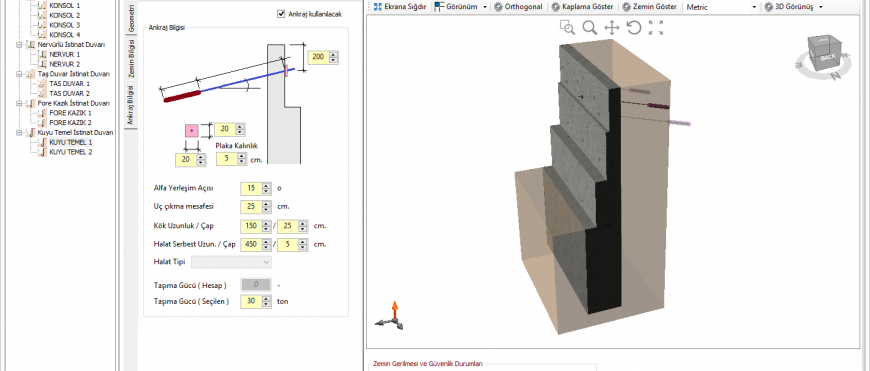Click the fit-to-extents corner arrows icon
This screenshot has width=870, height=371.
(x=656, y=28)
